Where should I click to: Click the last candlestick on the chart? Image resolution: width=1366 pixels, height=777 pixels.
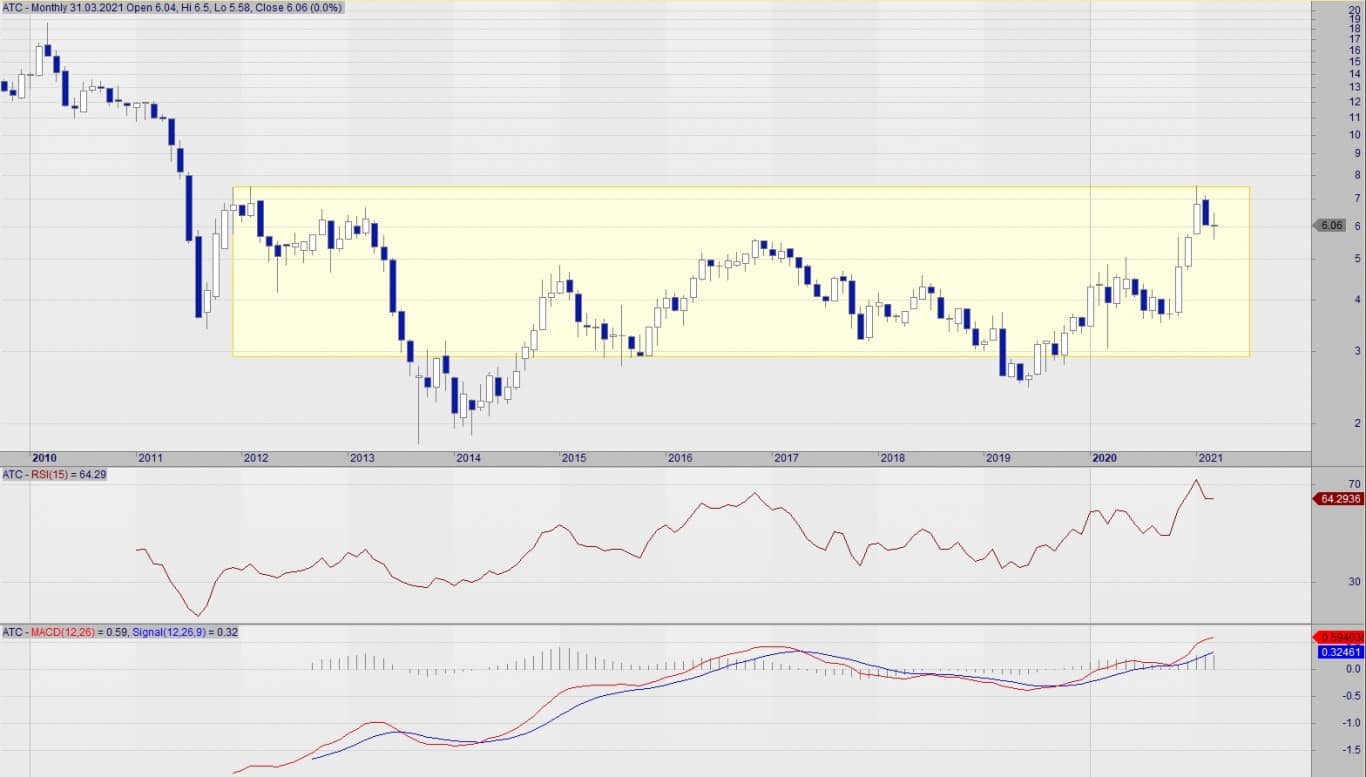point(1215,226)
